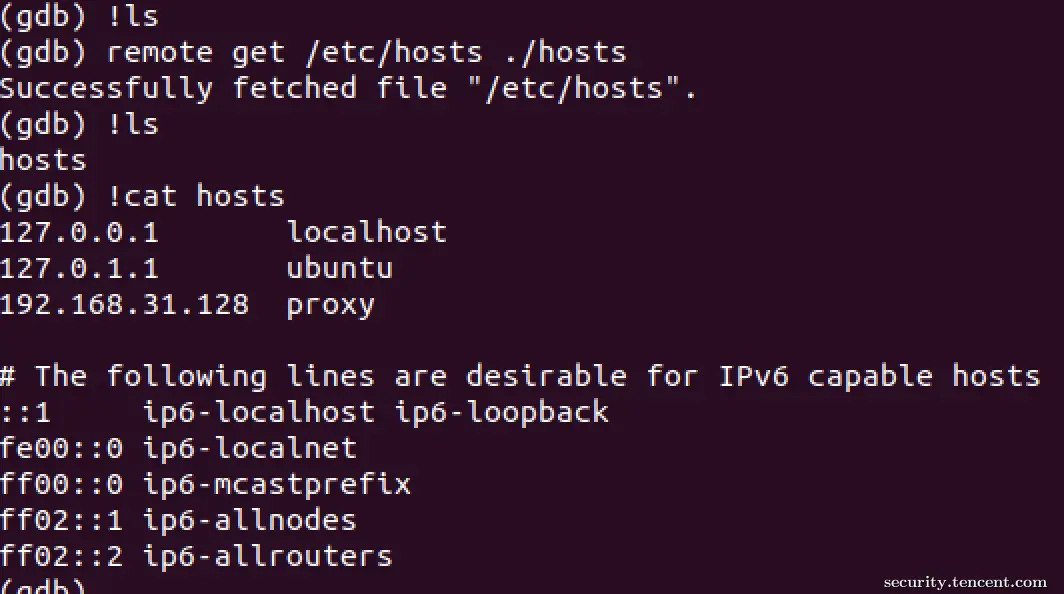Click the 'localhost' hostname entry
Screen dimensions: 1064x594
tap(366, 232)
